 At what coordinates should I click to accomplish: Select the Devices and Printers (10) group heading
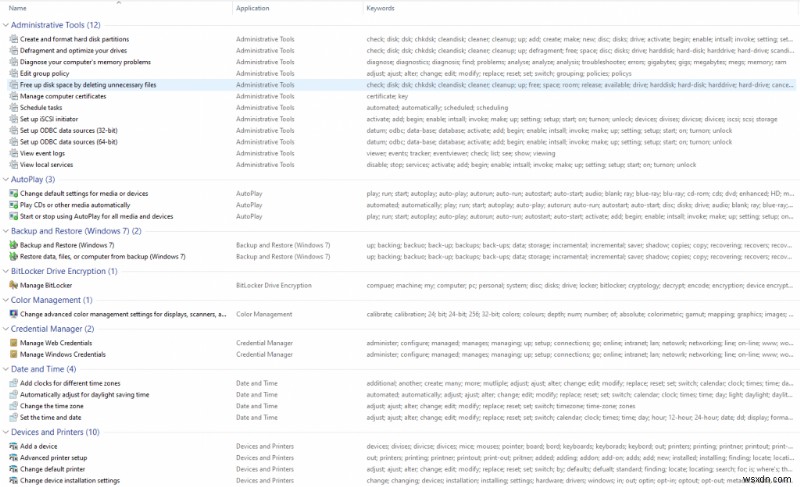click(x=55, y=432)
